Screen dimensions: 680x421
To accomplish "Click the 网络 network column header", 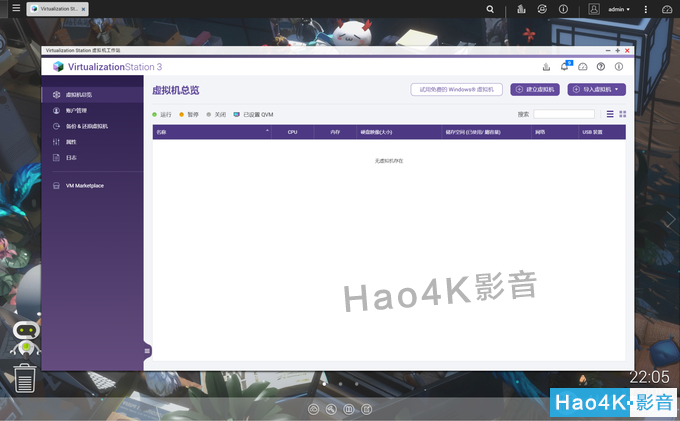I will 555,132.
